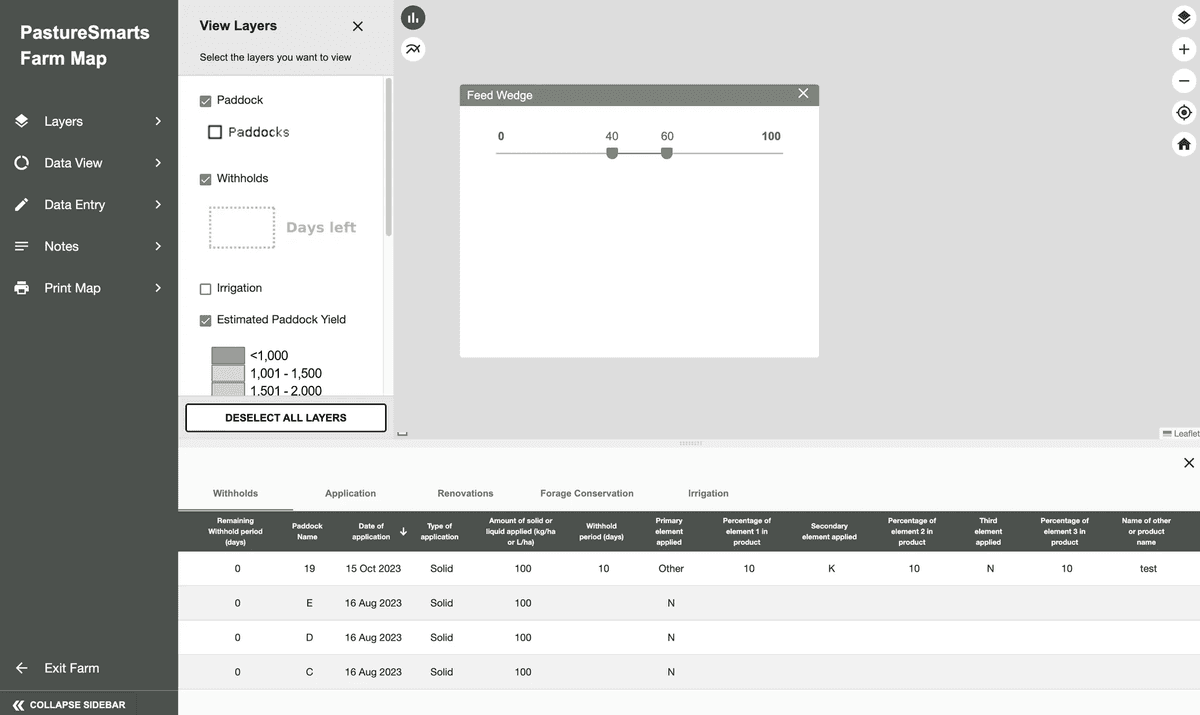Screen dimensions: 1200x715
Task: Click the trend line chart icon
Action: [413, 48]
